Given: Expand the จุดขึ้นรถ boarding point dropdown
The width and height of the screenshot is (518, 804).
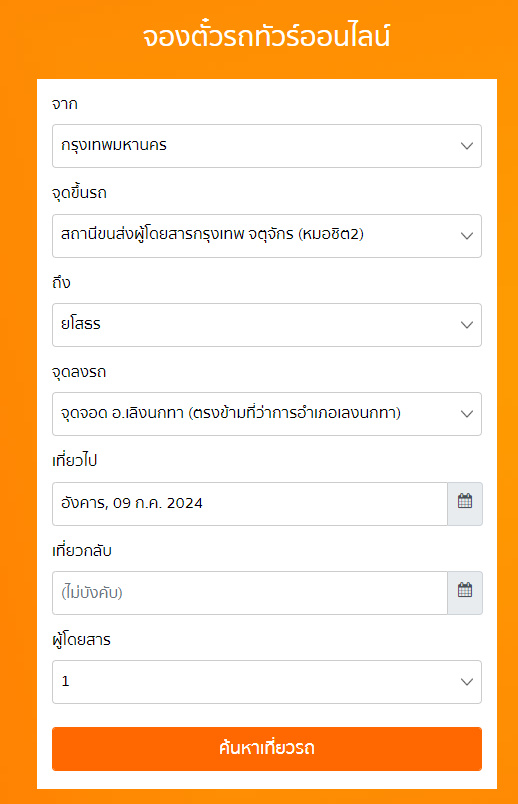Looking at the screenshot, I should tap(267, 236).
